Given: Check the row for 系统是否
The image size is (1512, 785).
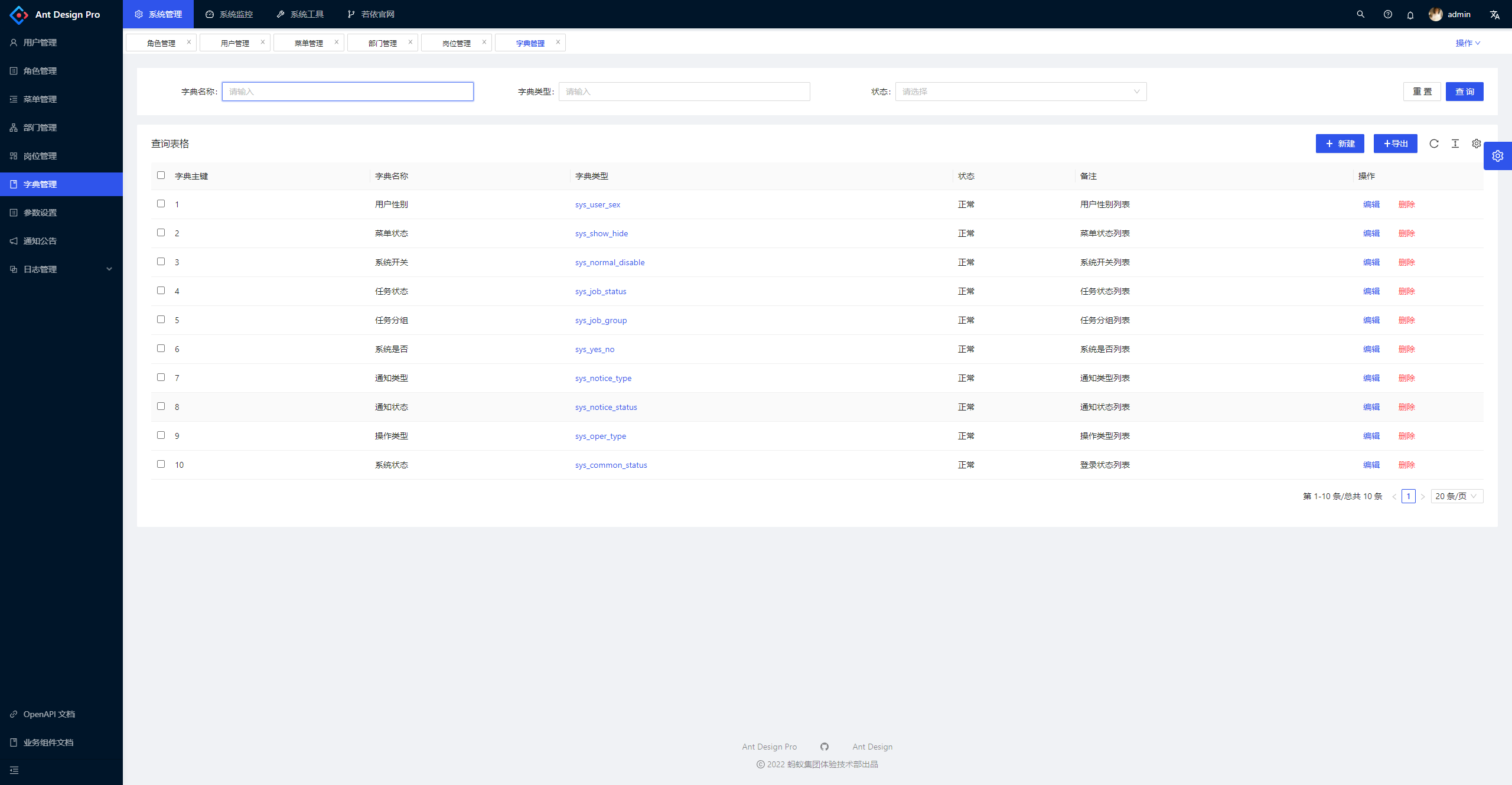Looking at the screenshot, I should pyautogui.click(x=161, y=348).
